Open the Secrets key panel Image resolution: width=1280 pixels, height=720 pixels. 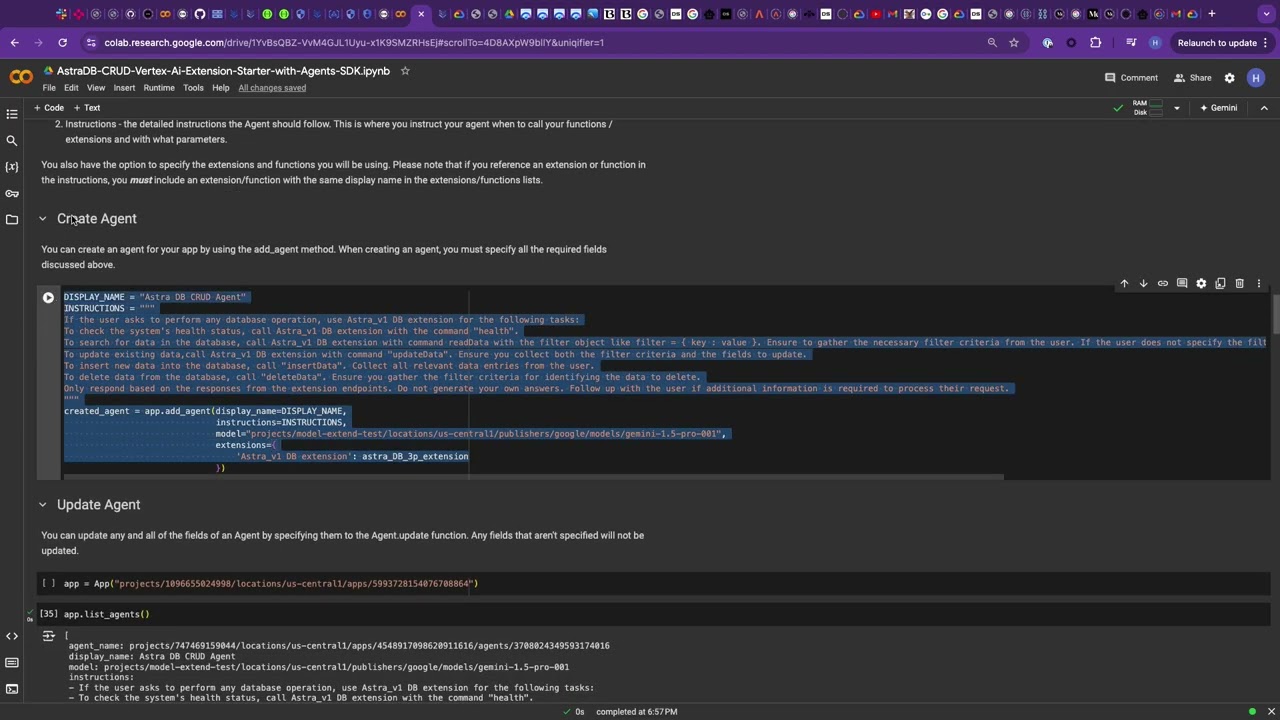coord(12,193)
